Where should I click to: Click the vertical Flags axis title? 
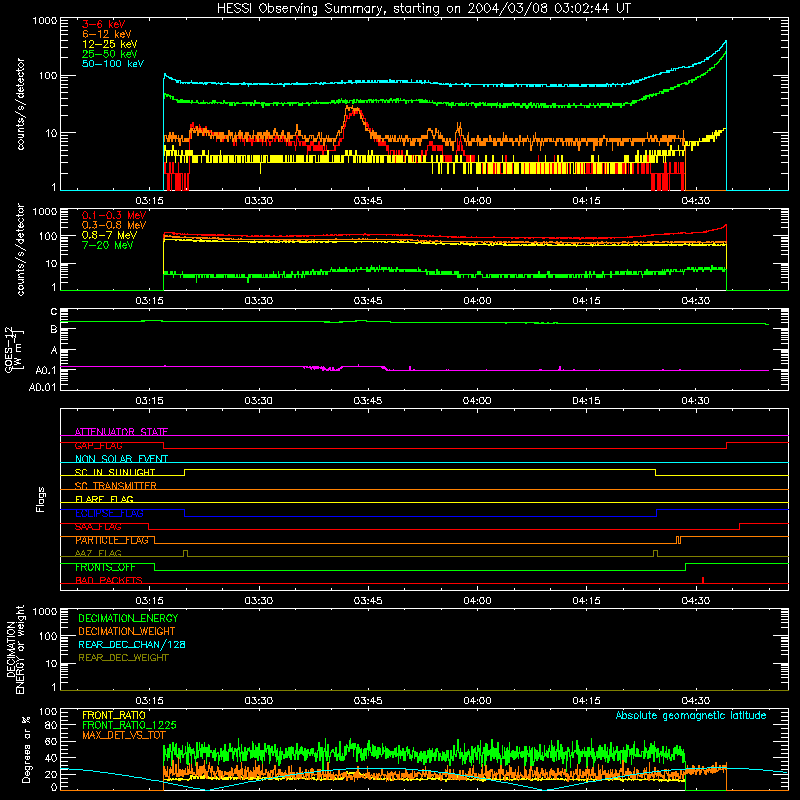(41, 499)
